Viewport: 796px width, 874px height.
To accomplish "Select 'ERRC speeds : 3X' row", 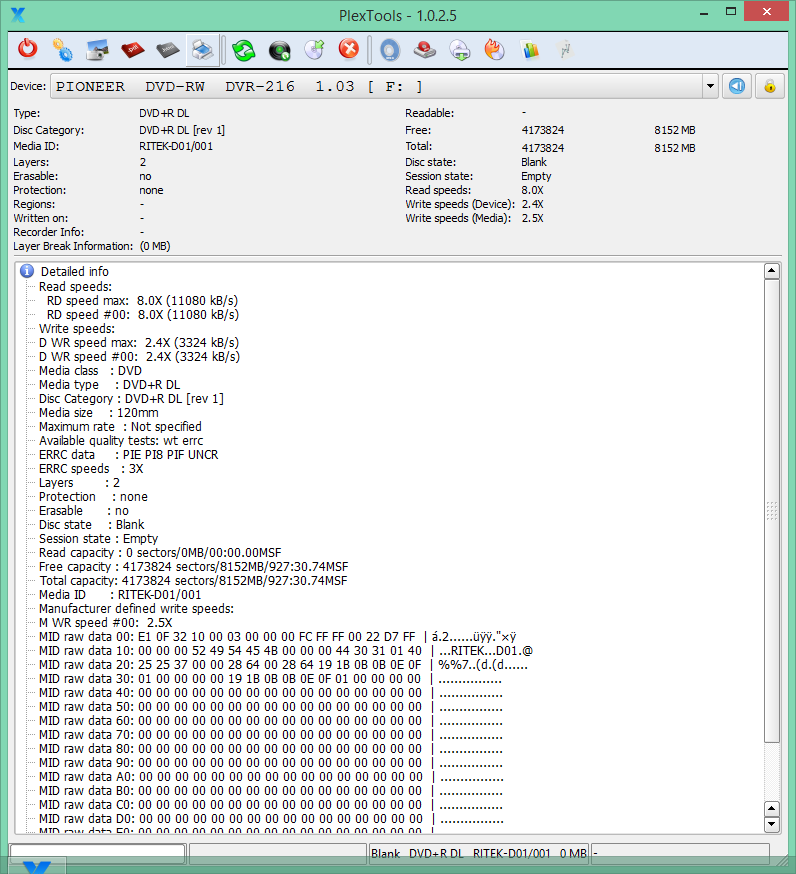I will 91,469.
